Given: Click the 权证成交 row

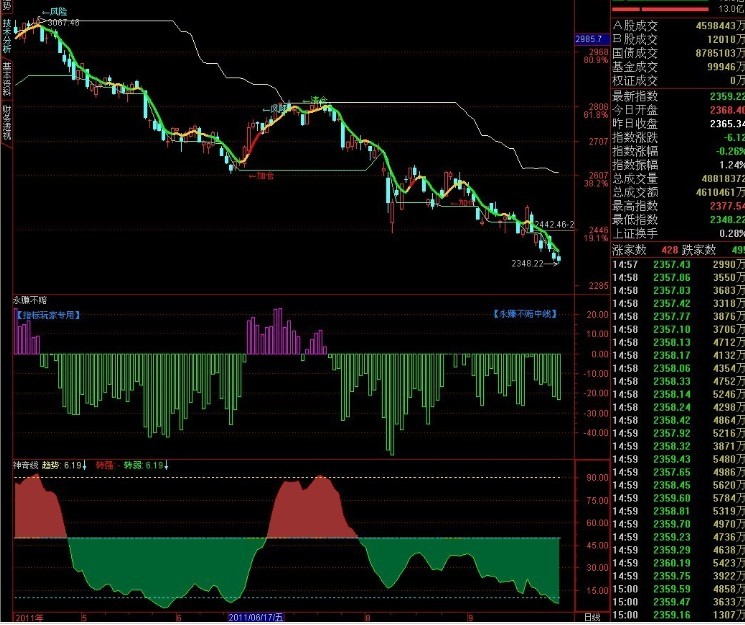Looking at the screenshot, I should coord(678,81).
